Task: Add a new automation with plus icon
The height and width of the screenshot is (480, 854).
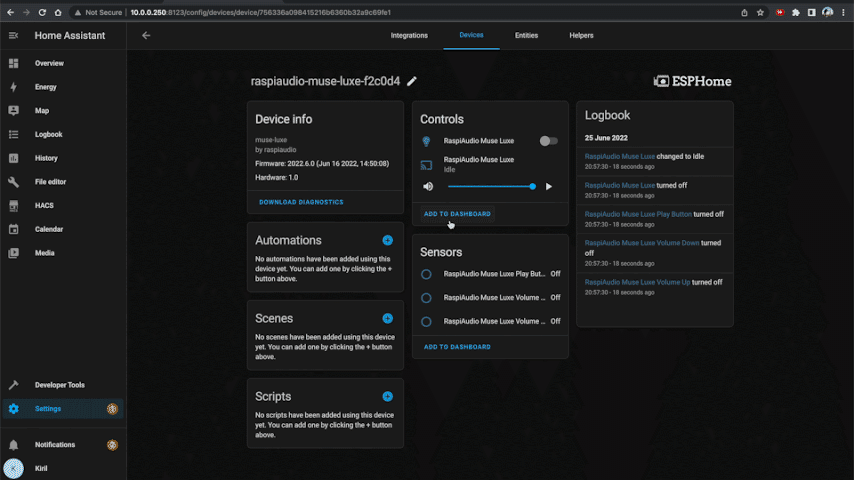Action: click(387, 240)
